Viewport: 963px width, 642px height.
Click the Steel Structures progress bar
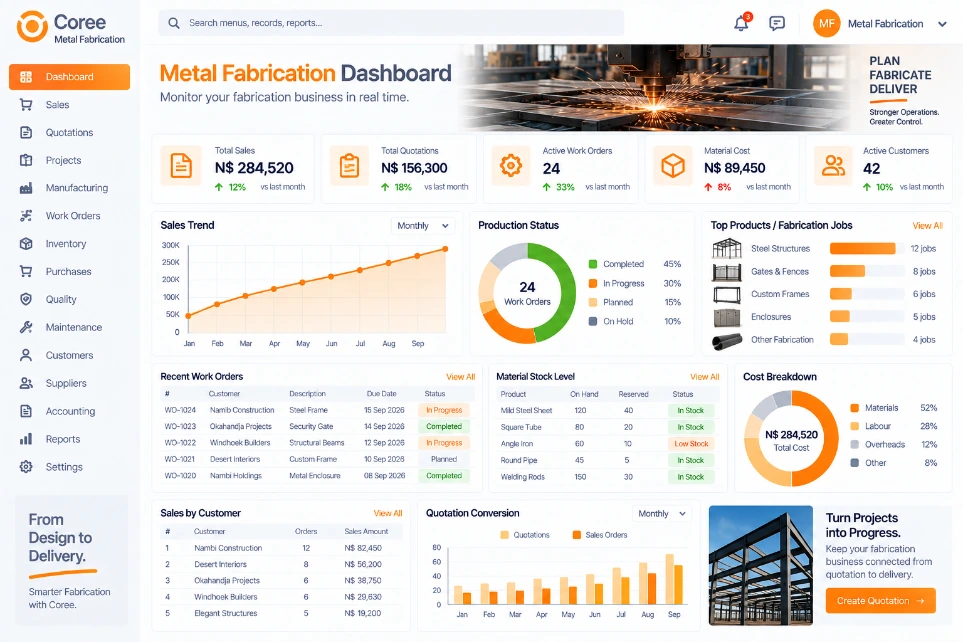click(867, 249)
